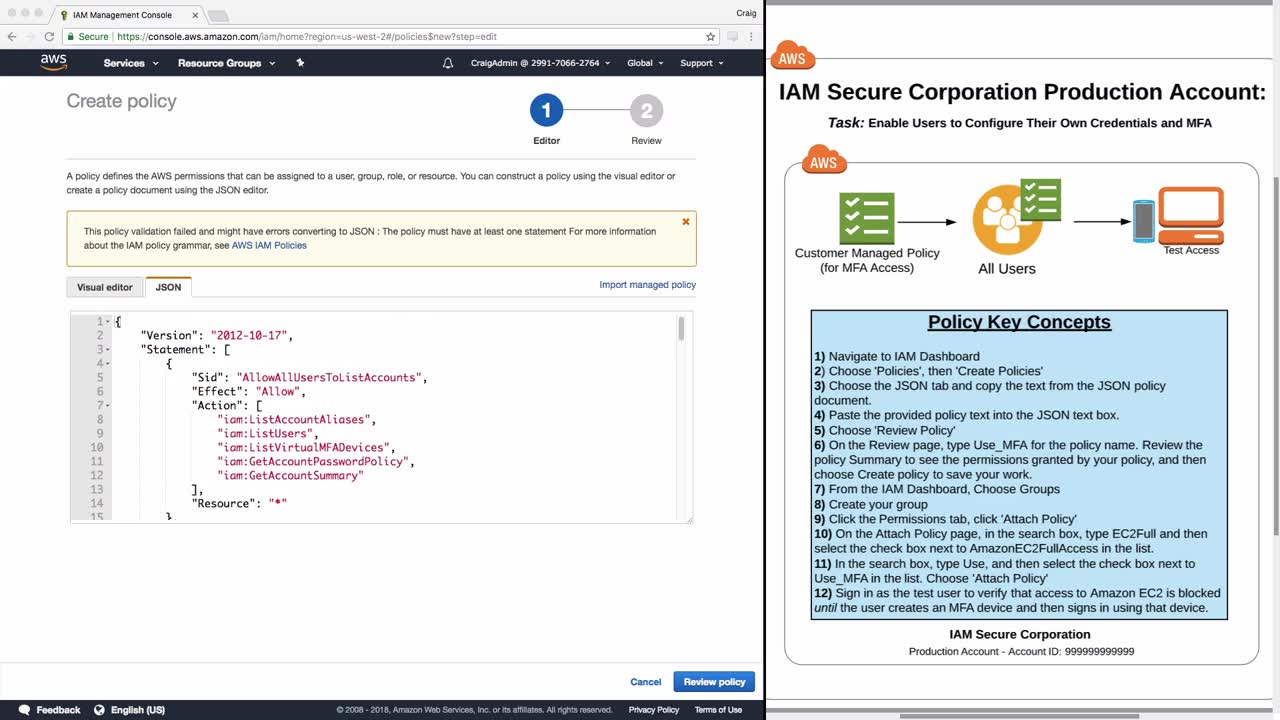Select the JSON tab

(x=168, y=287)
